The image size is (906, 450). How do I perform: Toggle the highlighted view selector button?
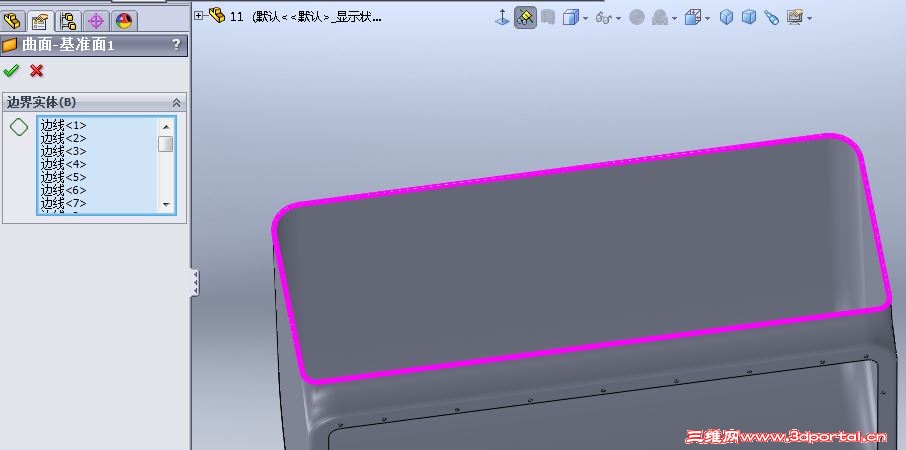coord(525,17)
